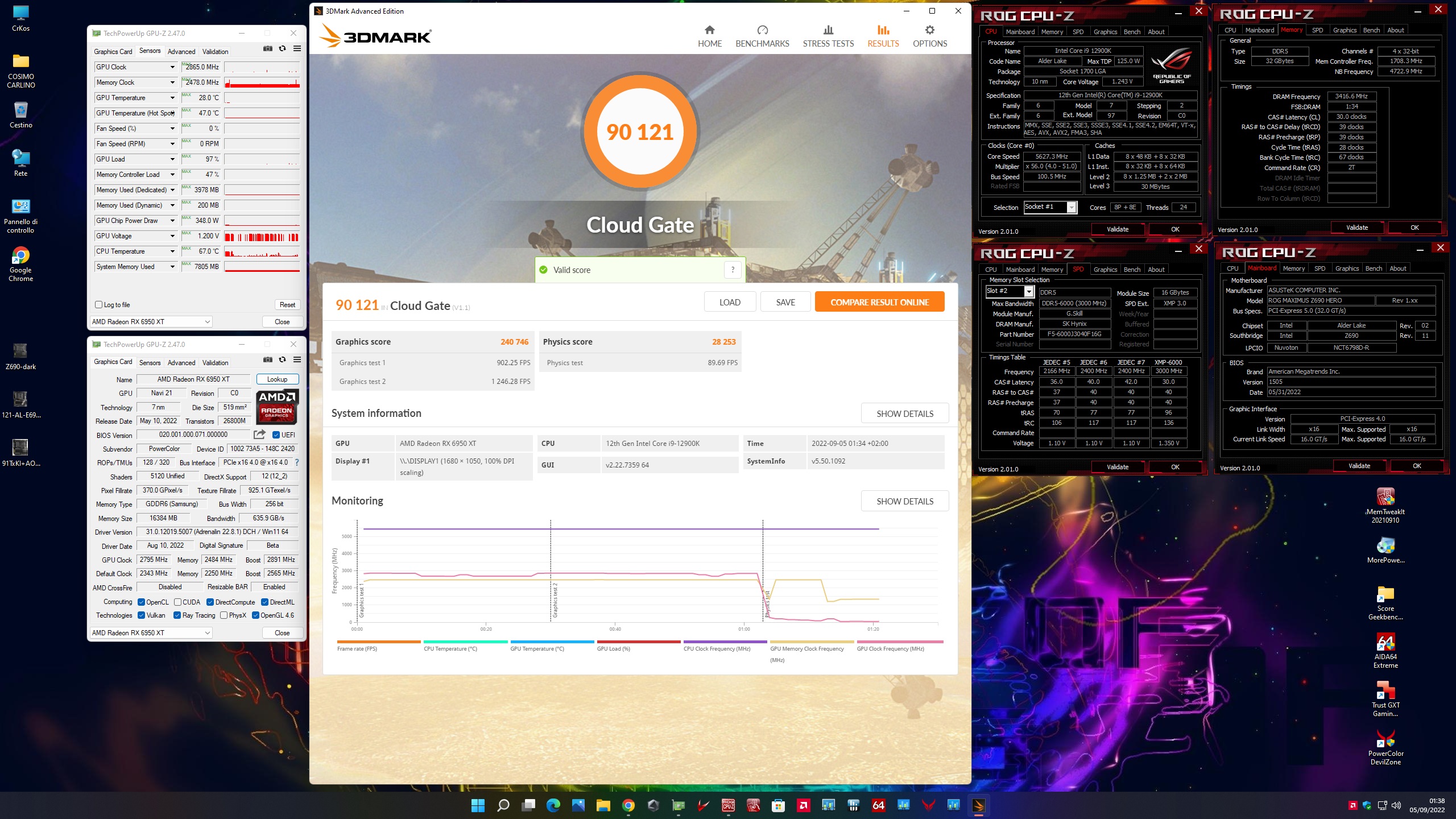
Task: Toggle DirectML checkbox
Action: [x=264, y=602]
